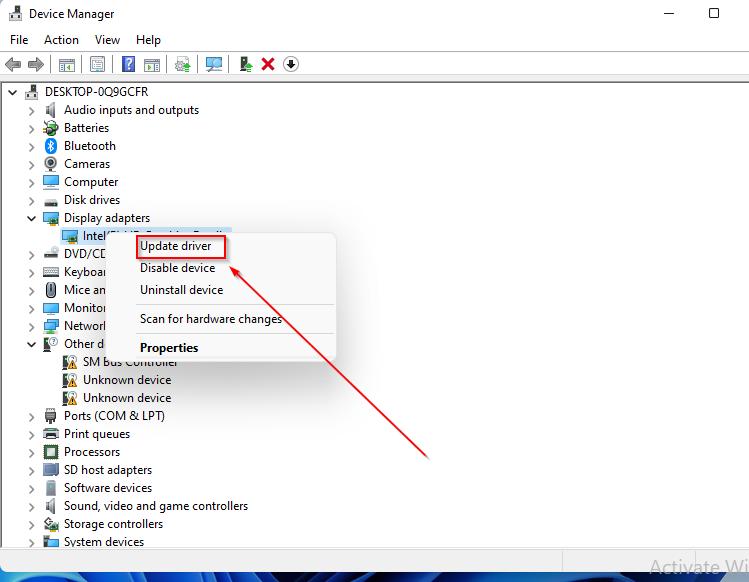Click the Back arrow toolbar icon
Image resolution: width=749 pixels, height=582 pixels.
pyautogui.click(x=13, y=64)
